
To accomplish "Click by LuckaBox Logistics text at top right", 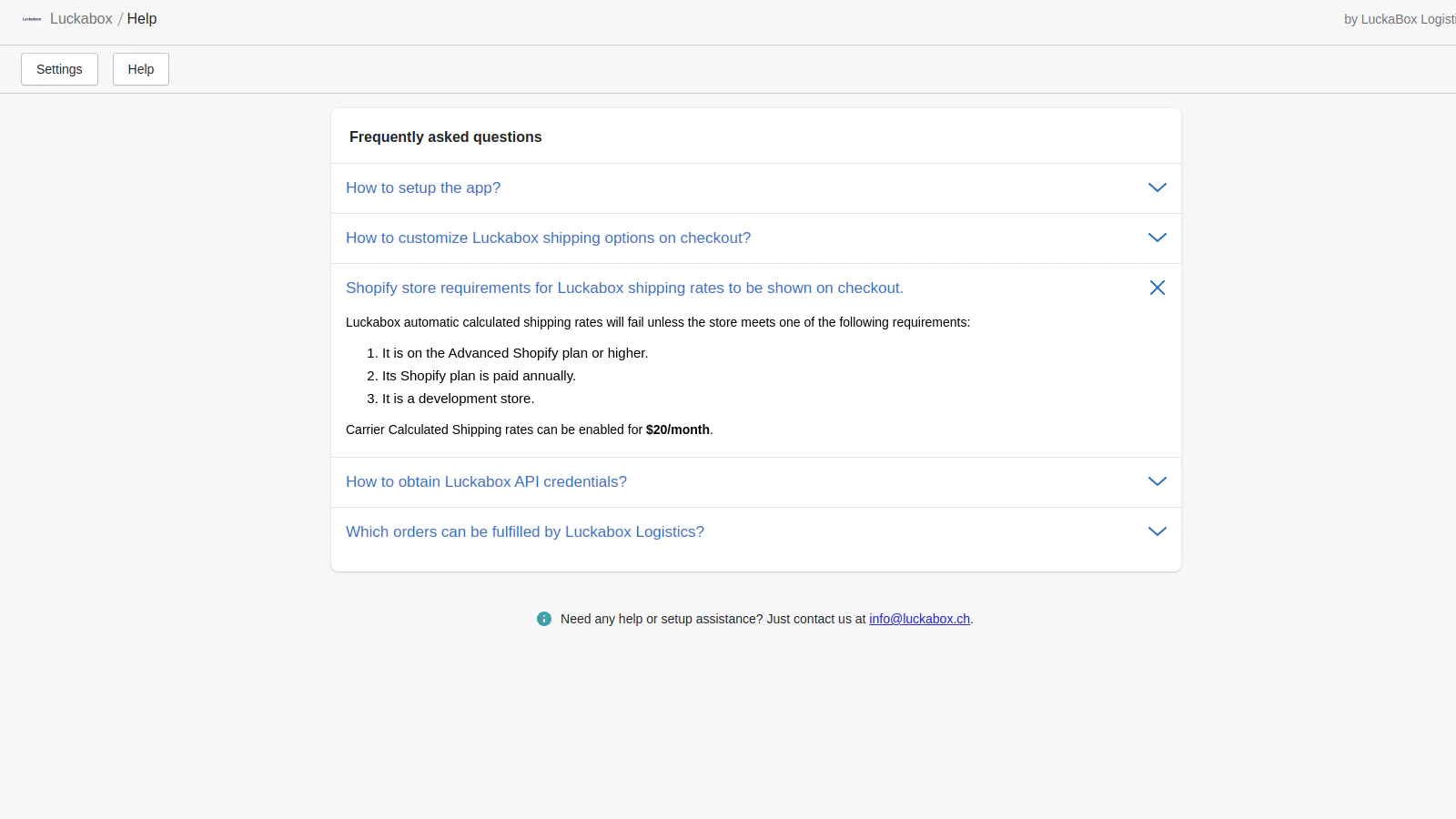I will (x=1400, y=19).
